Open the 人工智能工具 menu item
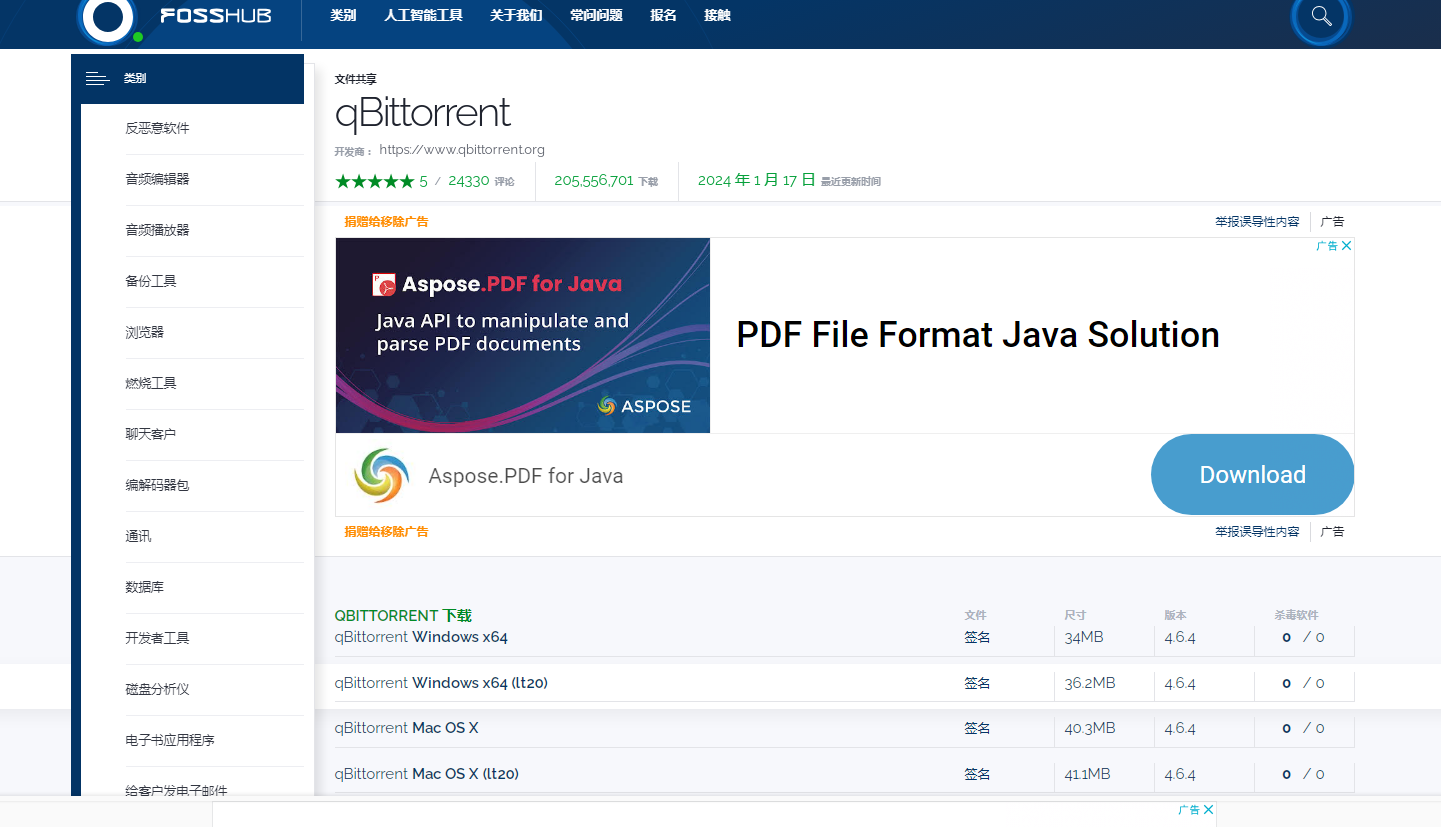Image resolution: width=1441 pixels, height=827 pixels. click(x=423, y=16)
